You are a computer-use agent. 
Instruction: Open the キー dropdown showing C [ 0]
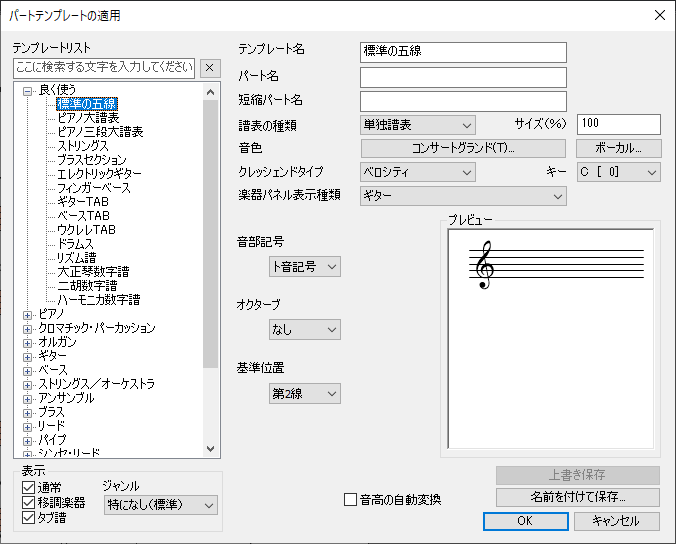619,172
